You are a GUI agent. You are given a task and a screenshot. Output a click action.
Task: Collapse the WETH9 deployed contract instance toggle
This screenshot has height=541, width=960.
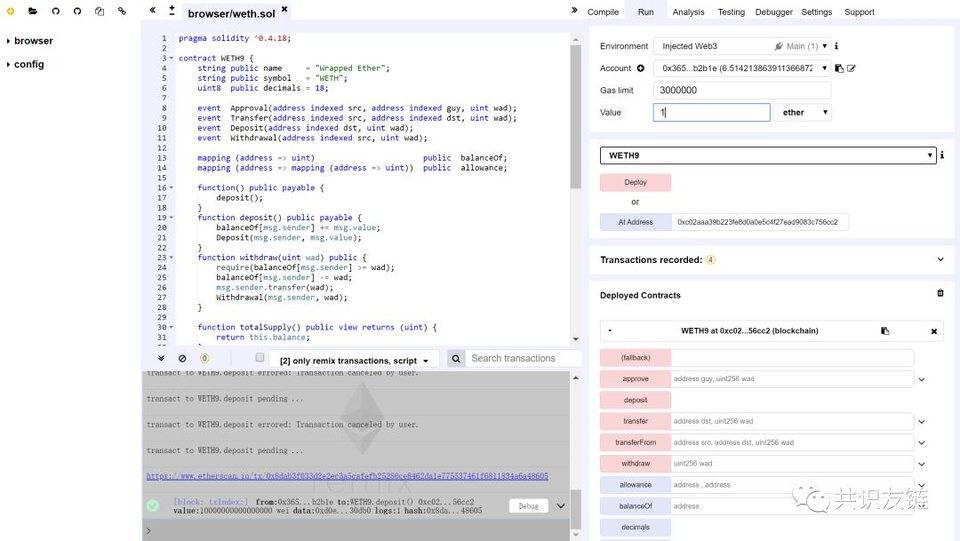tap(610, 331)
